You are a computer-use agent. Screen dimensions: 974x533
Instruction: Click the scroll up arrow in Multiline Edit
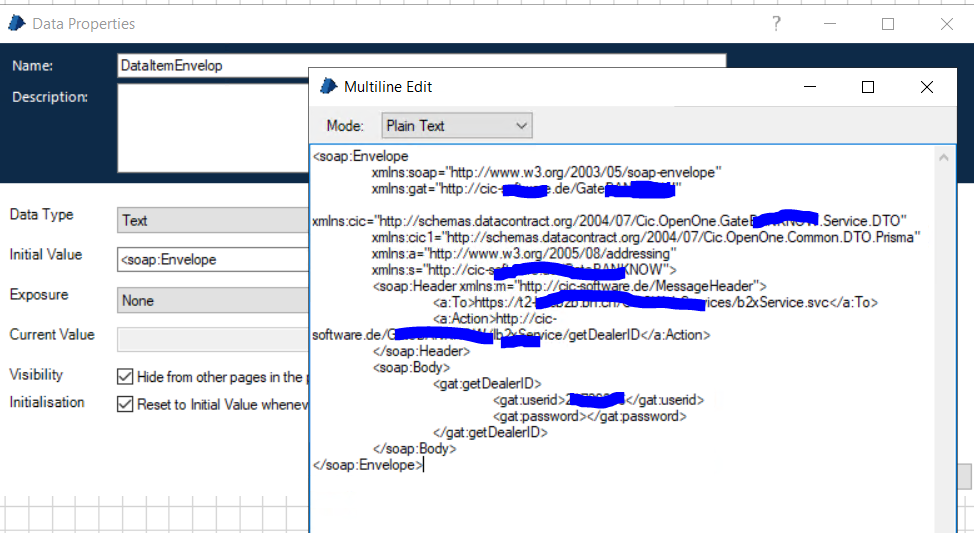pyautogui.click(x=944, y=156)
